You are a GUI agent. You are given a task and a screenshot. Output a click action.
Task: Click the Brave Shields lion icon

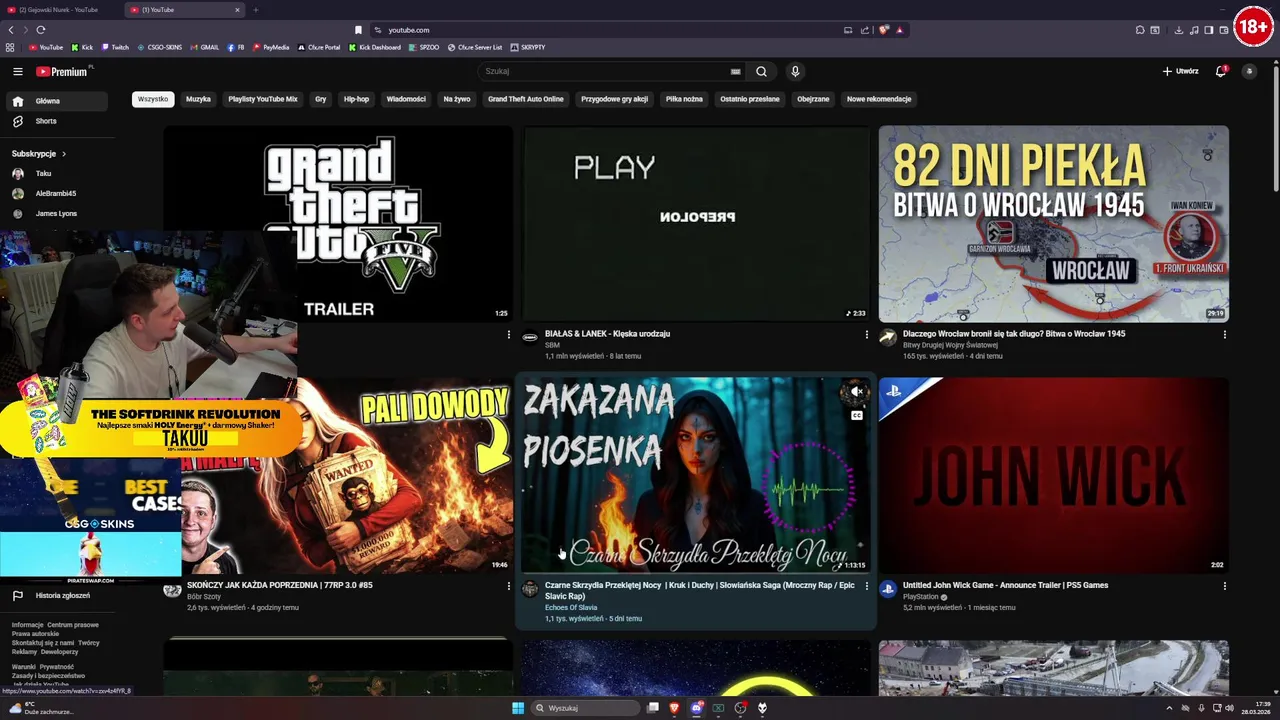point(884,30)
